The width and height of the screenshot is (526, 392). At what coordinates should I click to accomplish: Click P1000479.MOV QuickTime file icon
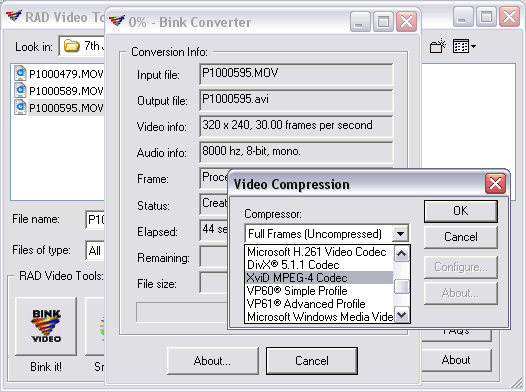click(20, 73)
